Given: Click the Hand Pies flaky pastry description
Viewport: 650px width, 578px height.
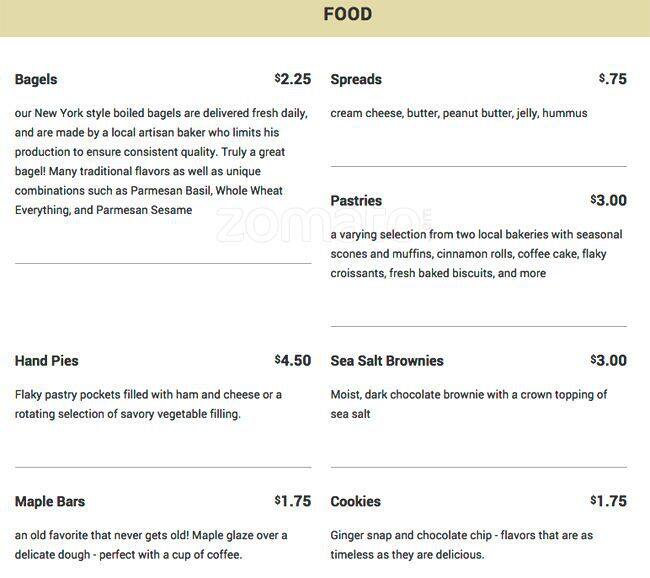Looking at the screenshot, I should point(148,404).
